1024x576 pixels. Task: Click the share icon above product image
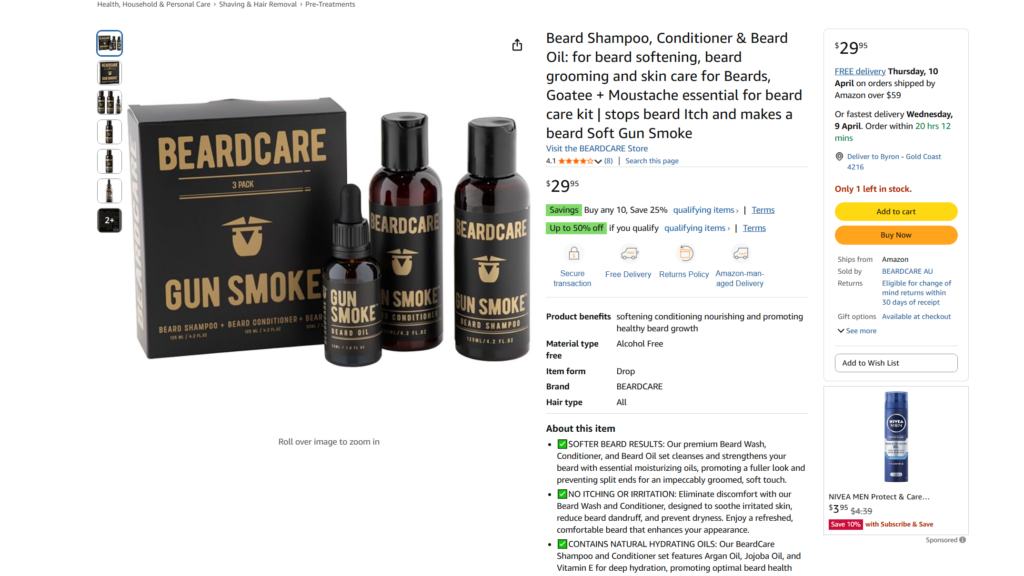pyautogui.click(x=517, y=45)
